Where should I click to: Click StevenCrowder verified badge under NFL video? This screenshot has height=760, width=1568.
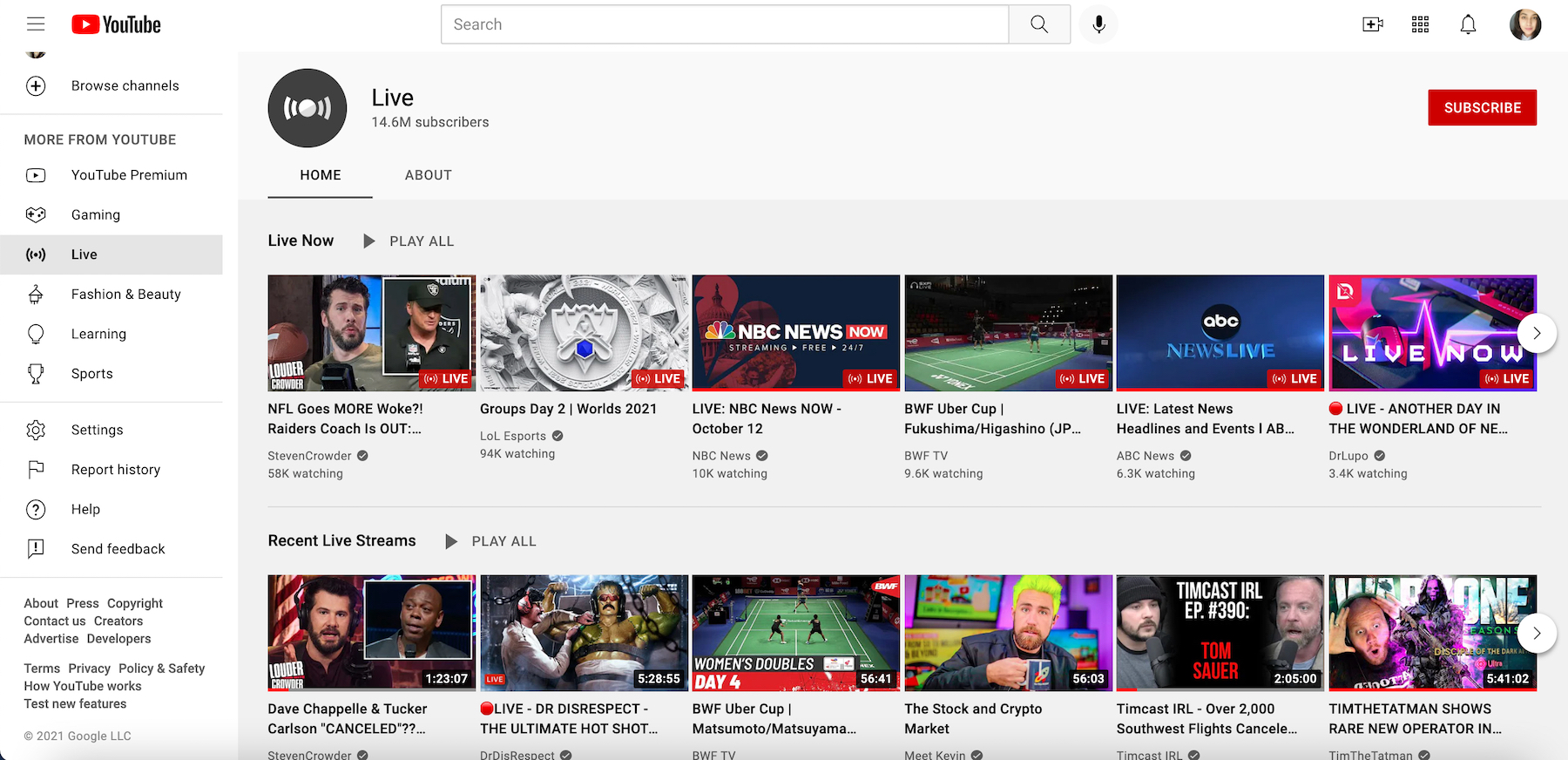362,456
